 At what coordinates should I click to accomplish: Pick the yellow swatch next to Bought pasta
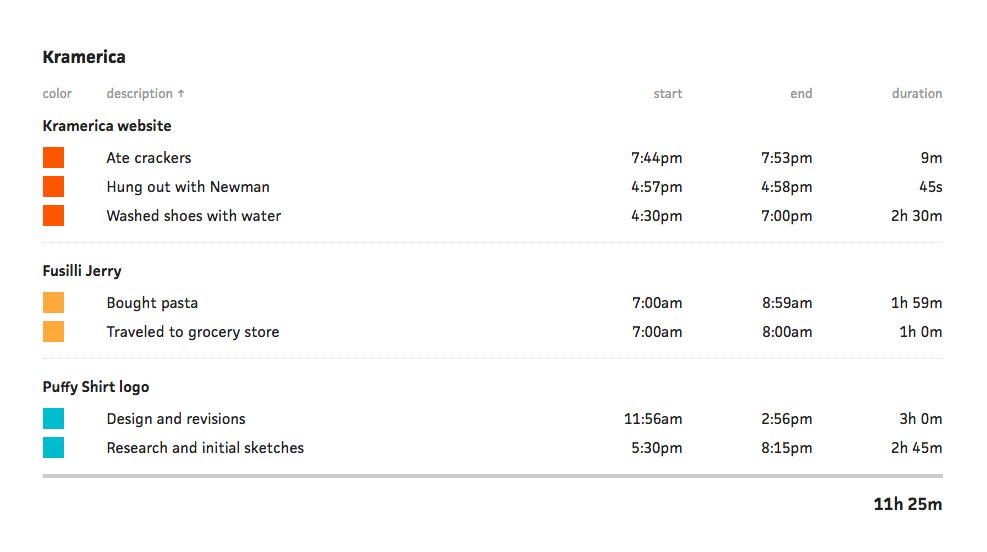coord(54,303)
